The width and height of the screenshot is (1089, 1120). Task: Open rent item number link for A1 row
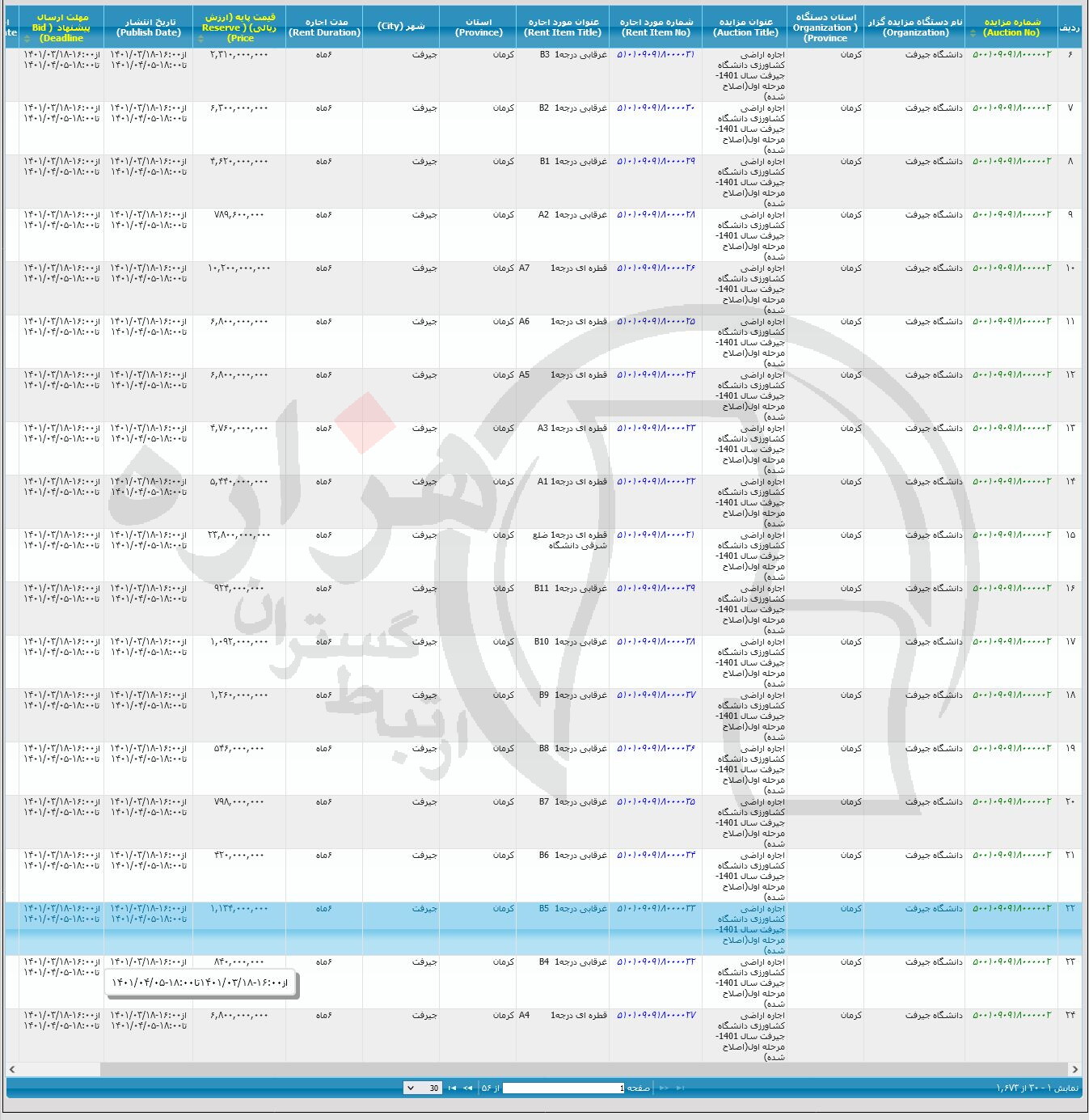[x=656, y=481]
